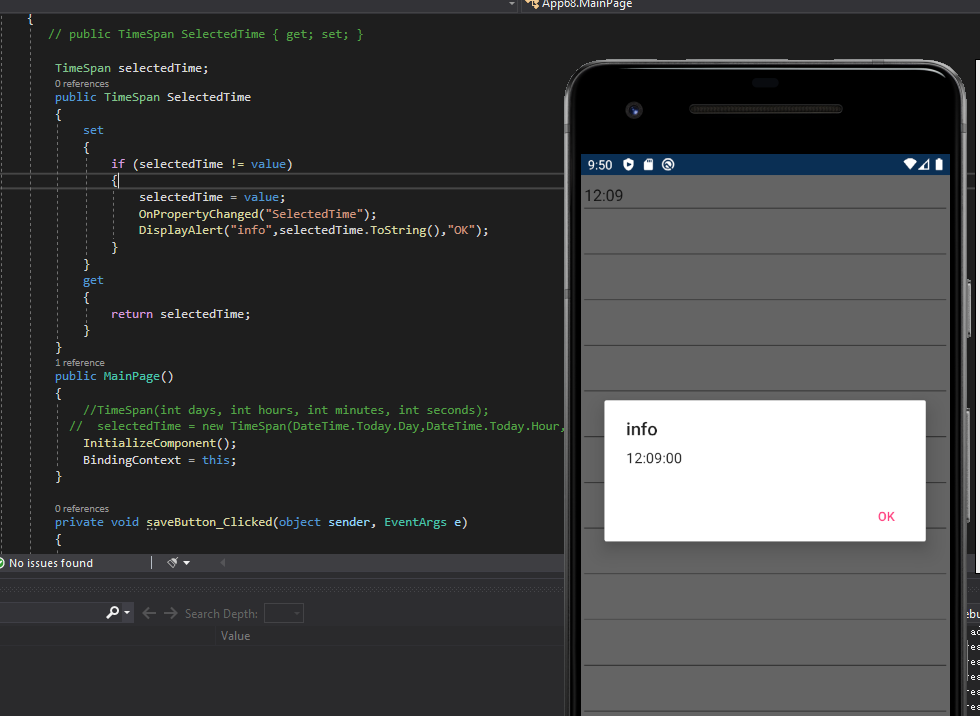Image resolution: width=980 pixels, height=716 pixels.
Task: Open the code cleanup profile dropdown arrow
Action: [x=186, y=563]
